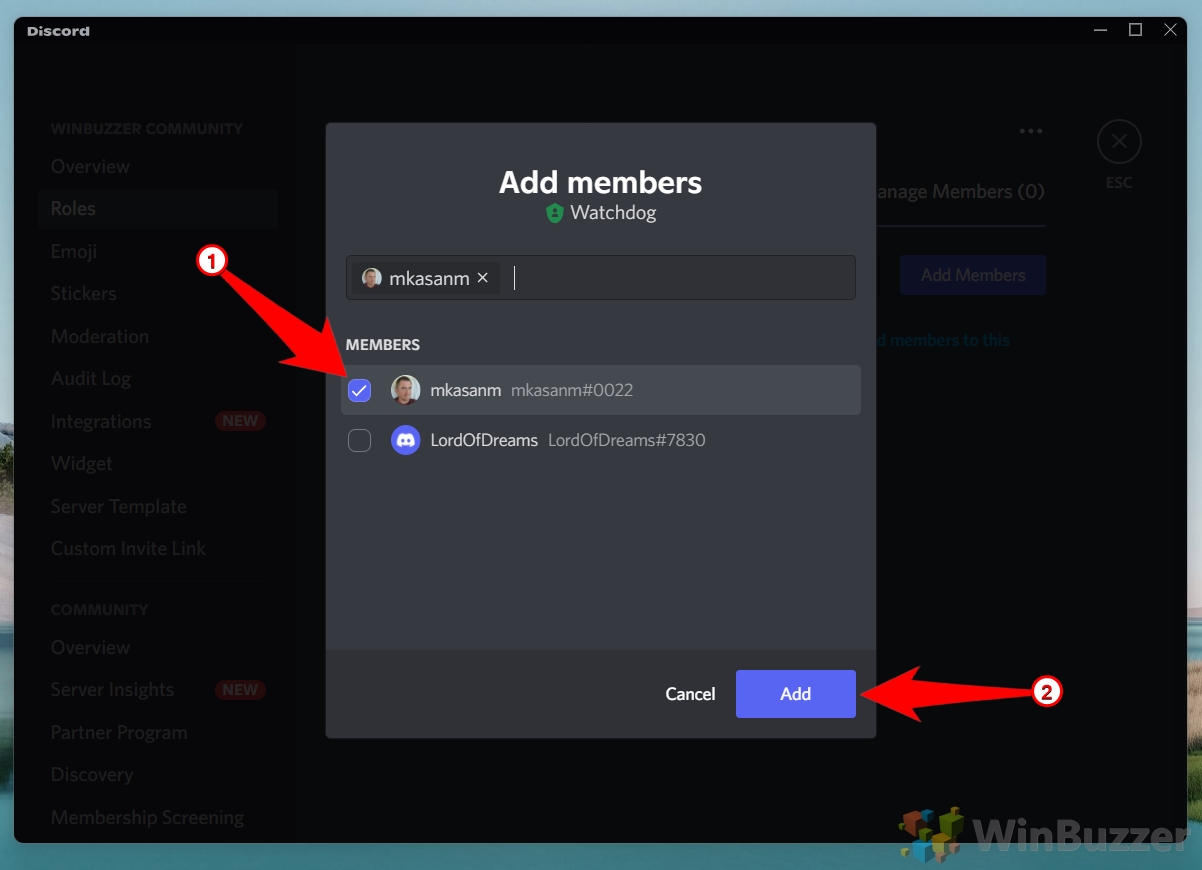Image resolution: width=1202 pixels, height=870 pixels.
Task: Open Partner Program page
Action: 119,732
